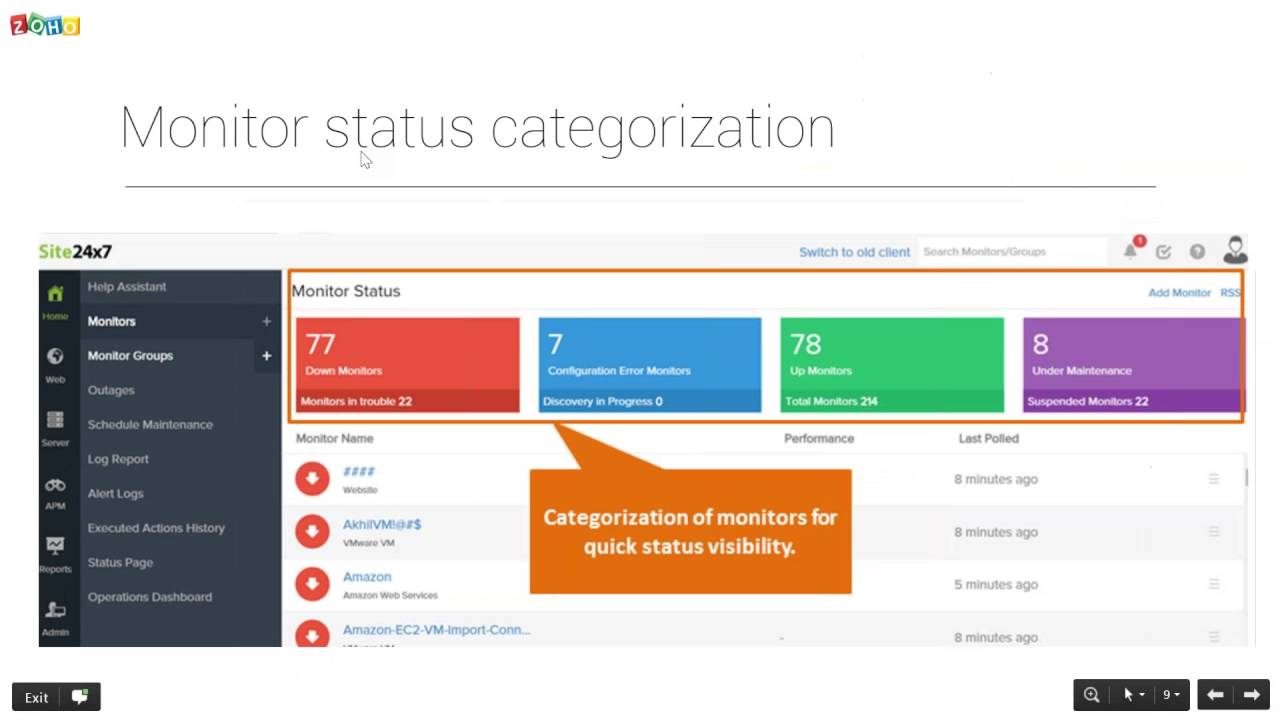Viewport: 1280px width, 720px height.
Task: Click the blue Configuration Error Monitors tile
Action: (650, 365)
